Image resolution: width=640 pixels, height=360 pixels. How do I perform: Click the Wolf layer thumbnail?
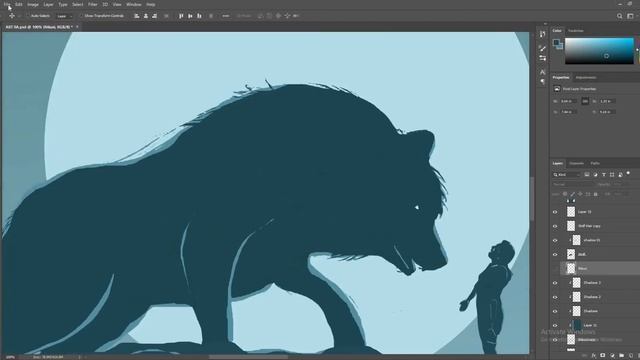tap(571, 254)
